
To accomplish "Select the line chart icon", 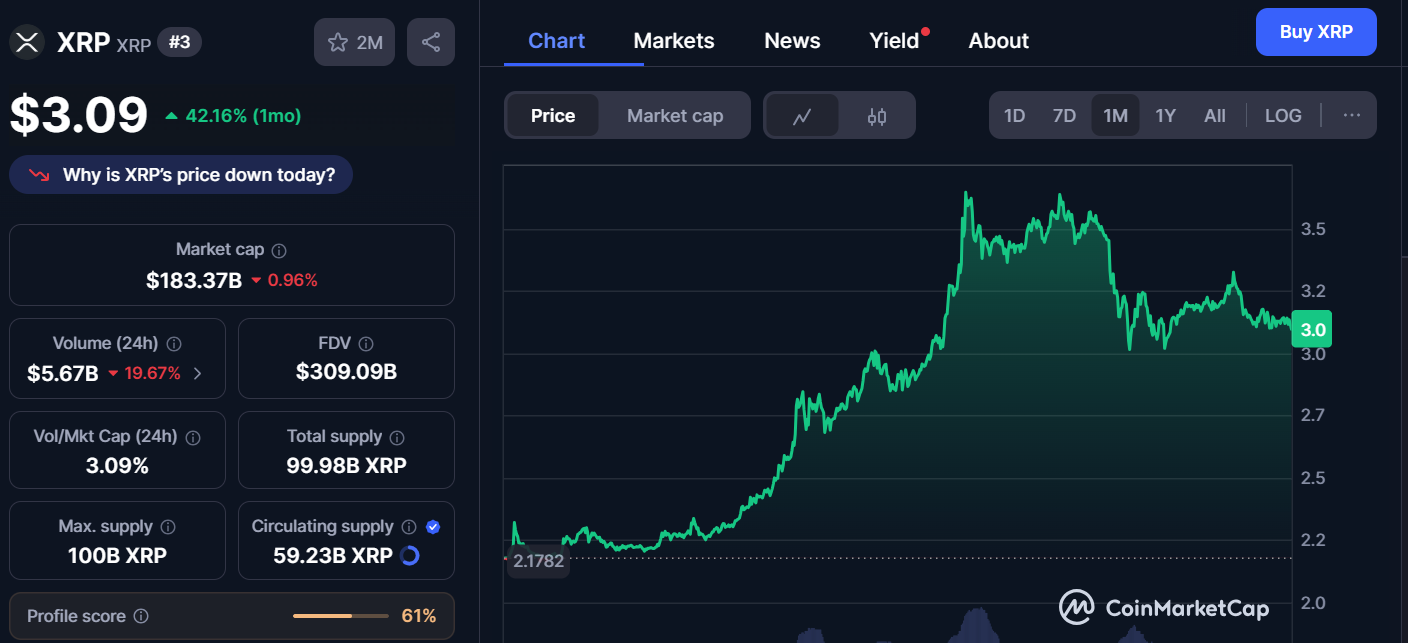I will pyautogui.click(x=803, y=115).
